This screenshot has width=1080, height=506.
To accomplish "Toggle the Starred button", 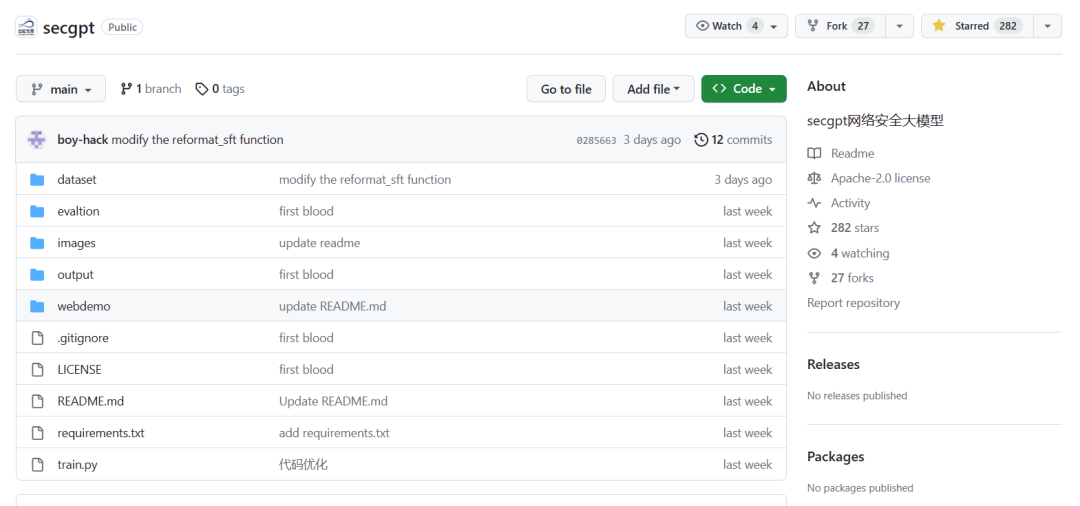I will tap(977, 26).
